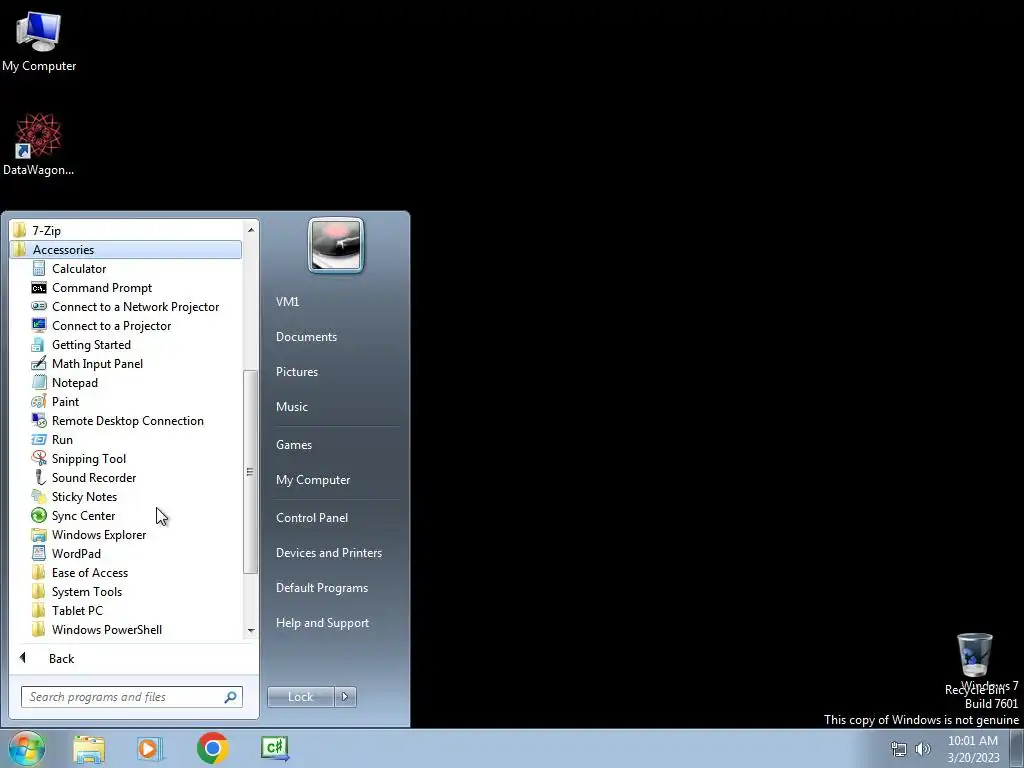Select the Recycle Bin desktop icon
The width and height of the screenshot is (1024, 768).
coord(974,663)
